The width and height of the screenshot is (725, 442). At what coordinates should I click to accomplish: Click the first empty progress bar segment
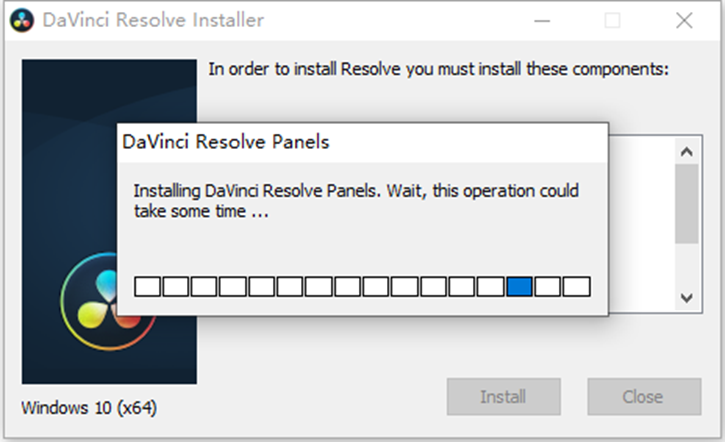(148, 287)
